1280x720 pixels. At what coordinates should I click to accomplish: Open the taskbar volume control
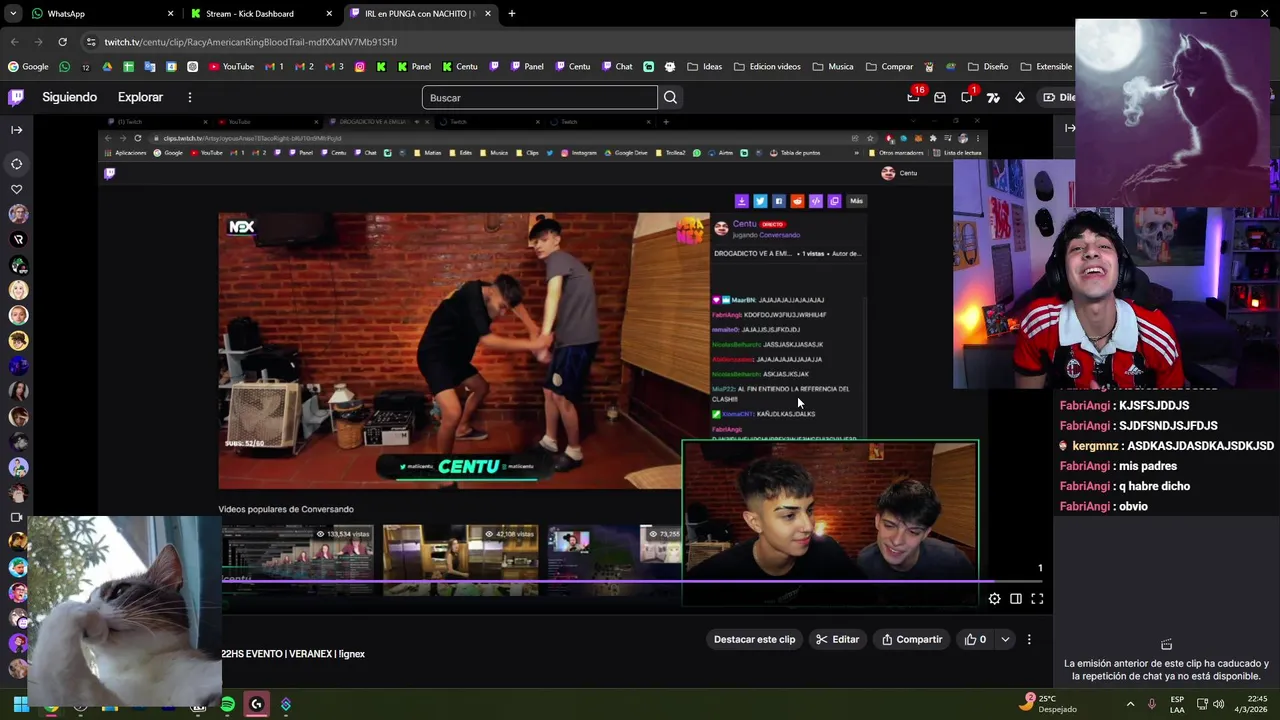[1218, 704]
